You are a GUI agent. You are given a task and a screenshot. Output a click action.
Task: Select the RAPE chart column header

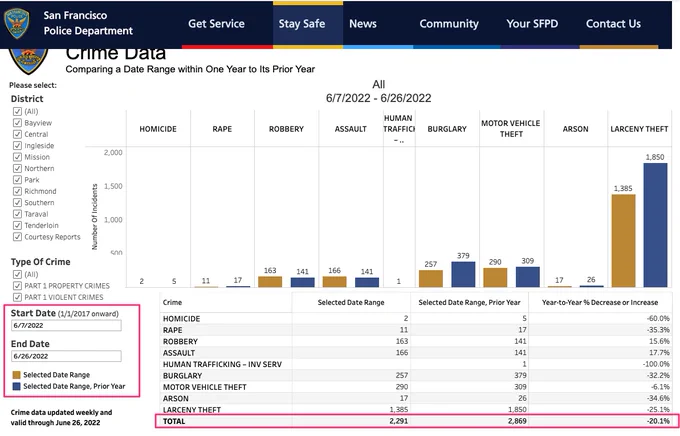tap(222, 129)
